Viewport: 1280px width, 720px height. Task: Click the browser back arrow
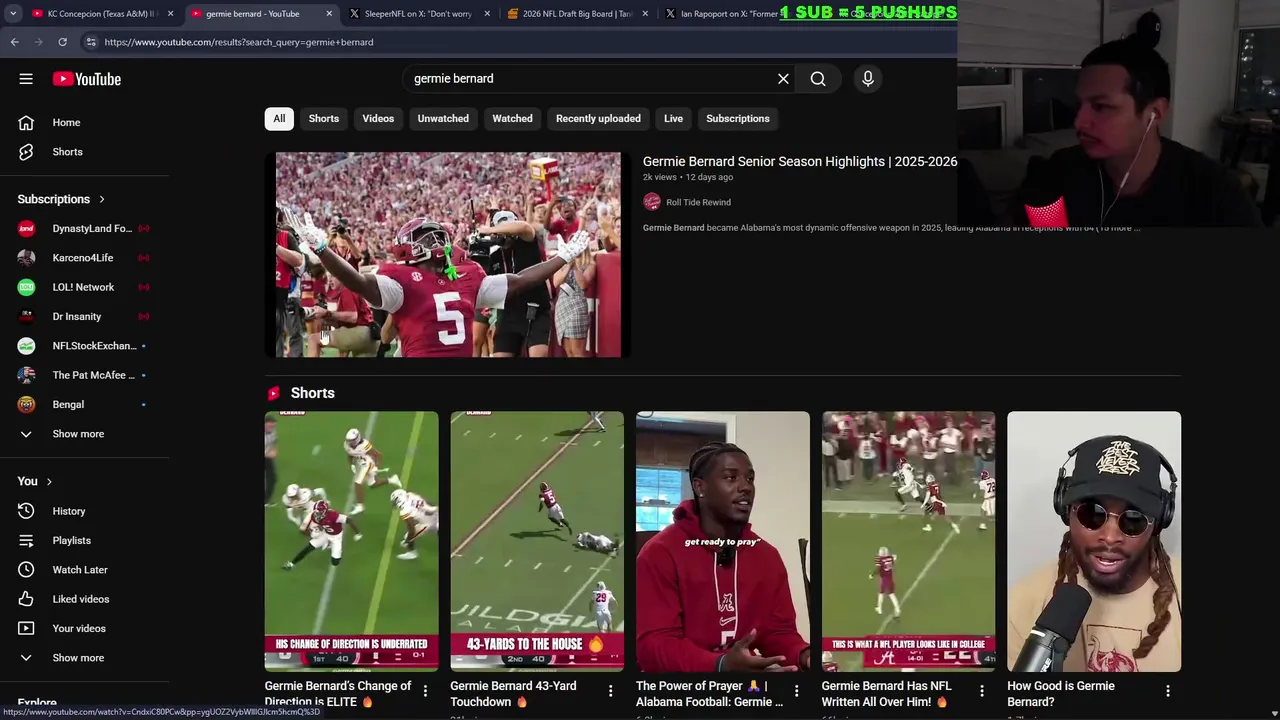[x=15, y=42]
